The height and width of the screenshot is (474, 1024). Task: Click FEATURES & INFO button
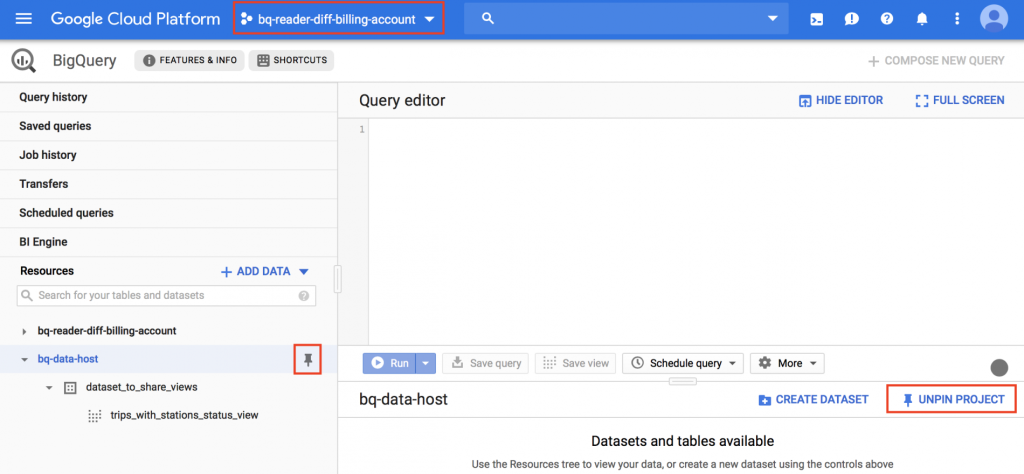point(189,60)
